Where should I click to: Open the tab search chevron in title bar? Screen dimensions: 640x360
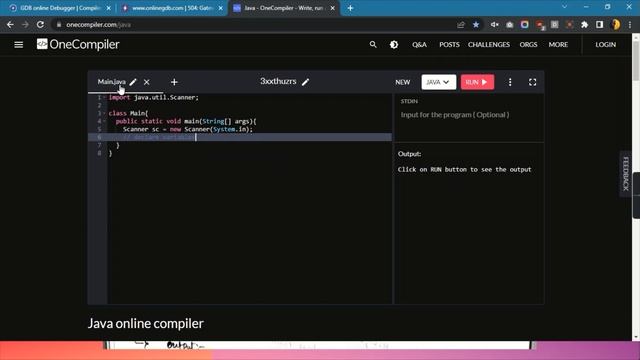pos(564,7)
